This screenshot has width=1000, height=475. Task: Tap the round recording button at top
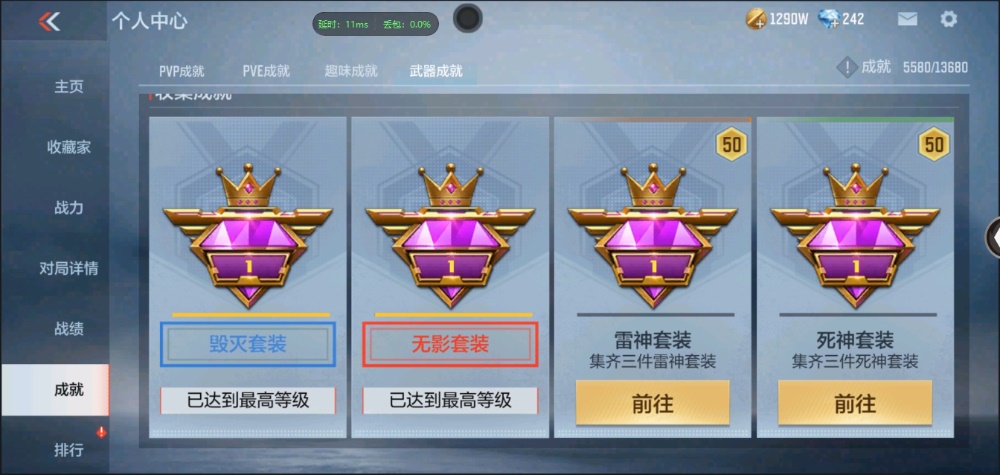click(x=467, y=18)
